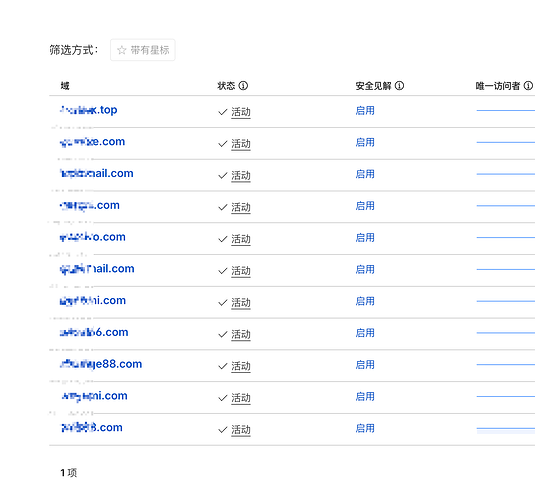This screenshot has width=535, height=500.
Task: Click the 状态 column header label
Action: pyautogui.click(x=226, y=86)
